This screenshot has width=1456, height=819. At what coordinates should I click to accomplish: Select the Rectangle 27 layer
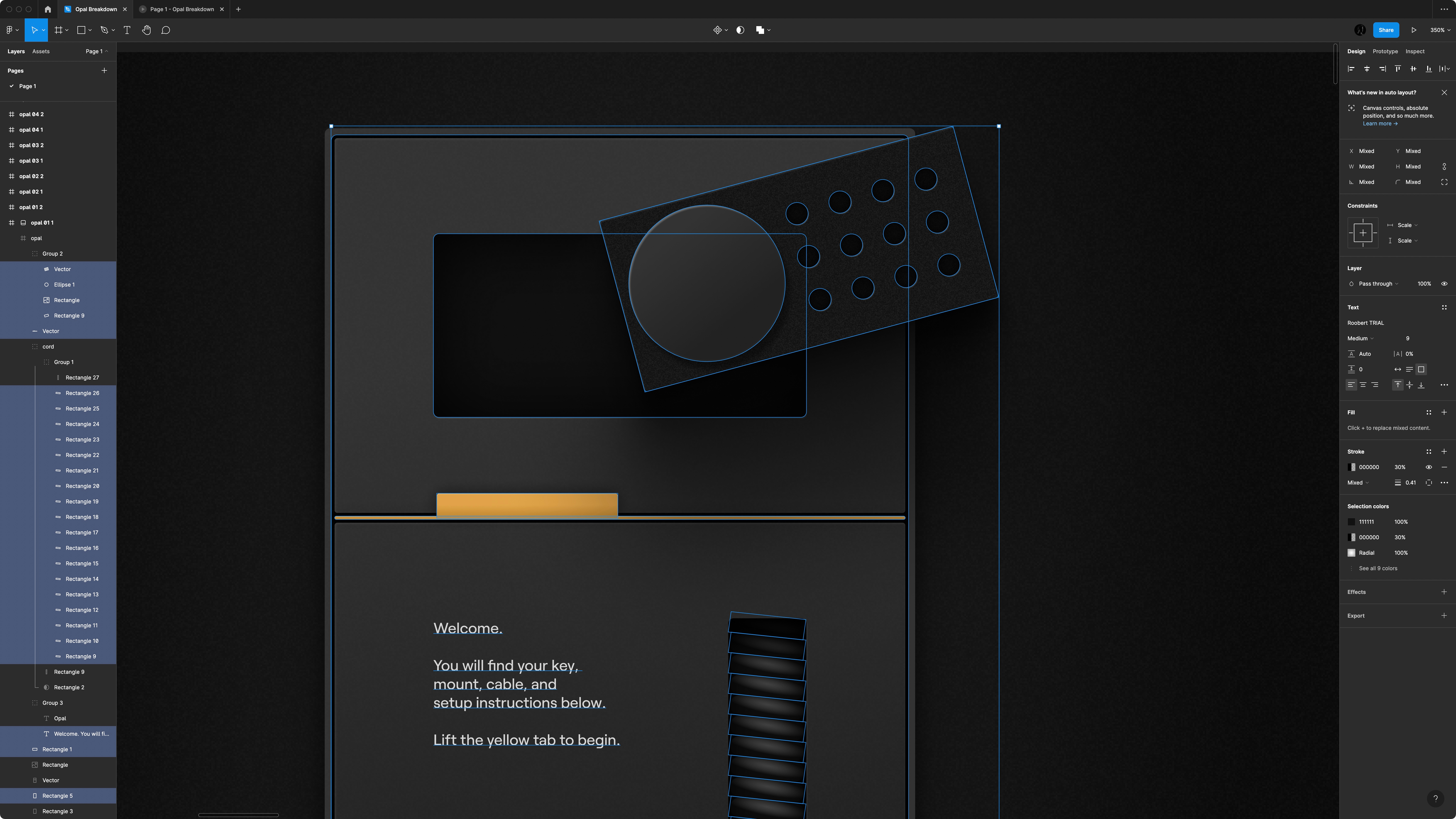[x=82, y=378]
